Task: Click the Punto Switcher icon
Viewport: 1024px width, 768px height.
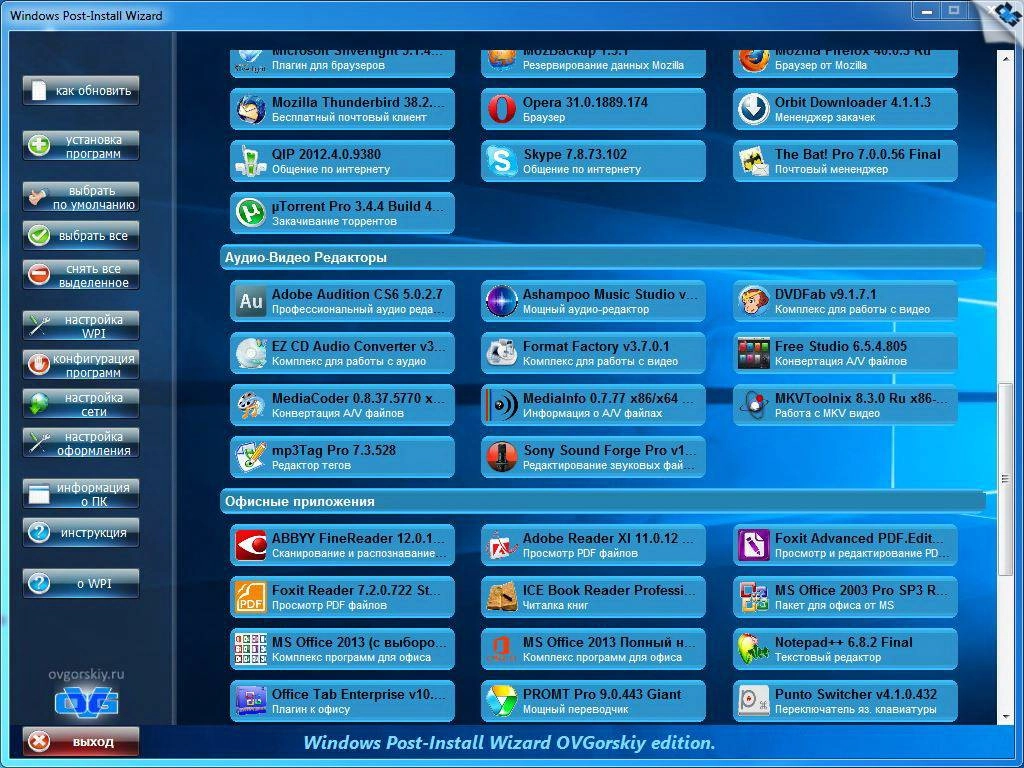Action: tap(754, 701)
